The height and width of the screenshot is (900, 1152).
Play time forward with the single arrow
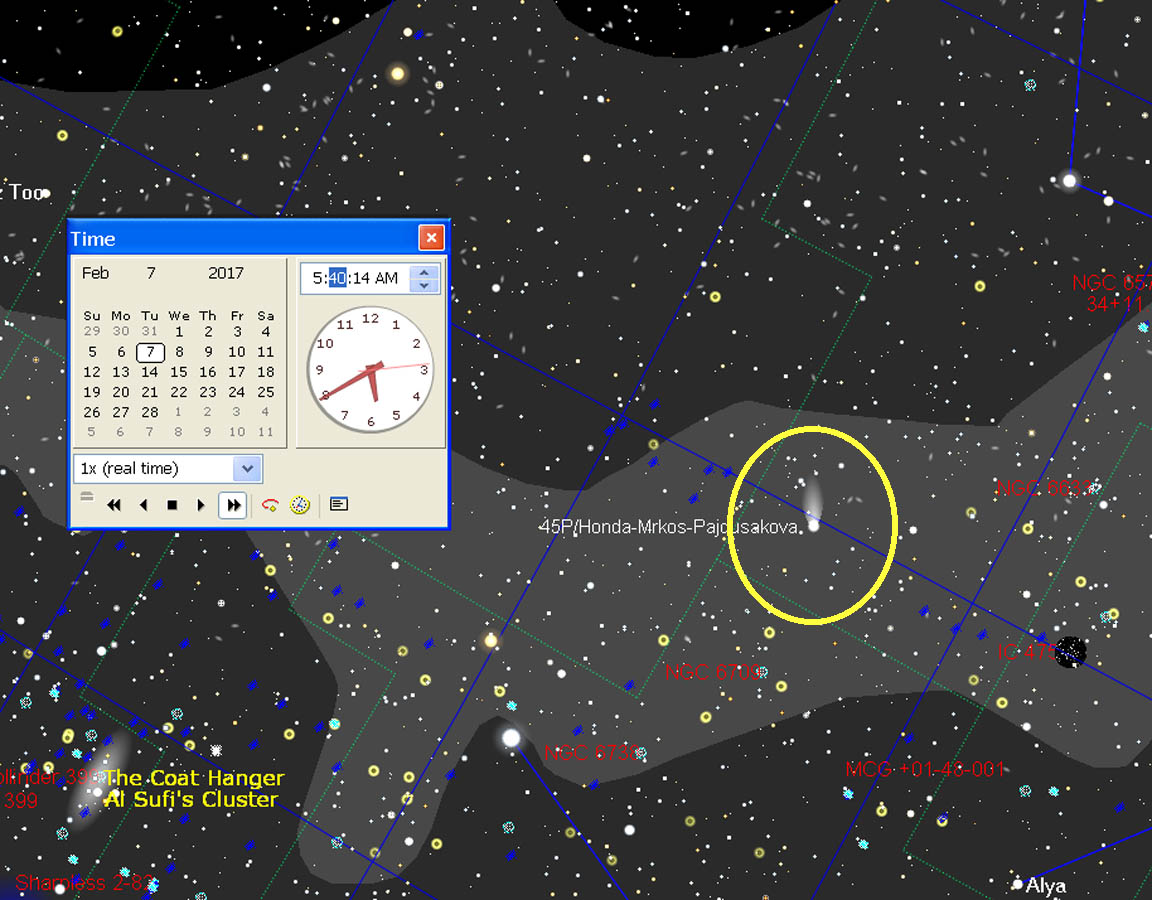pyautogui.click(x=201, y=505)
